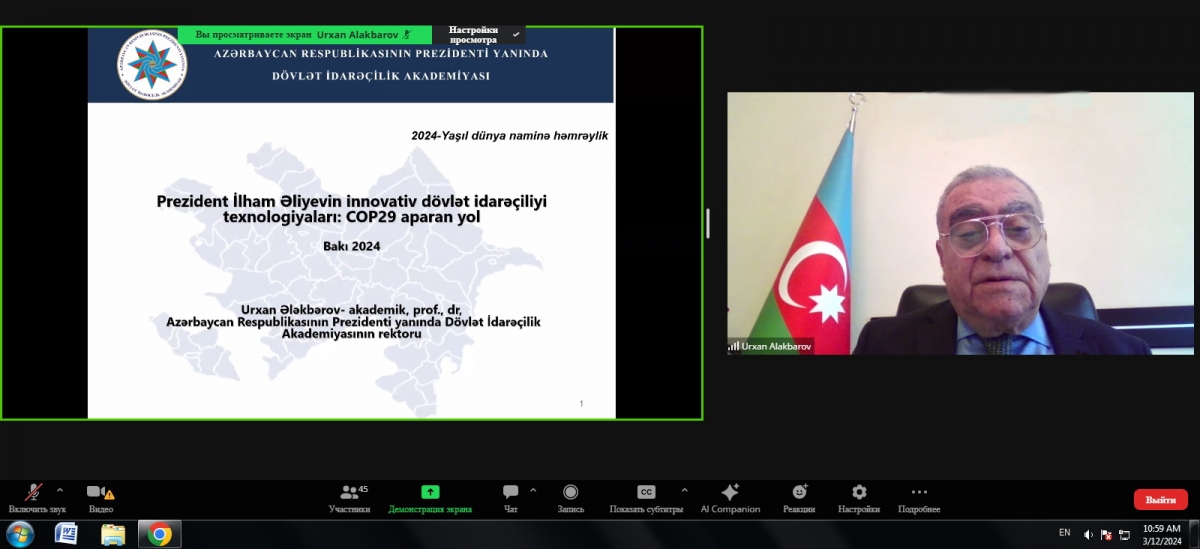Leave the meeting with red Выйти button
Screen dimensions: 1200x549
click(x=1161, y=499)
